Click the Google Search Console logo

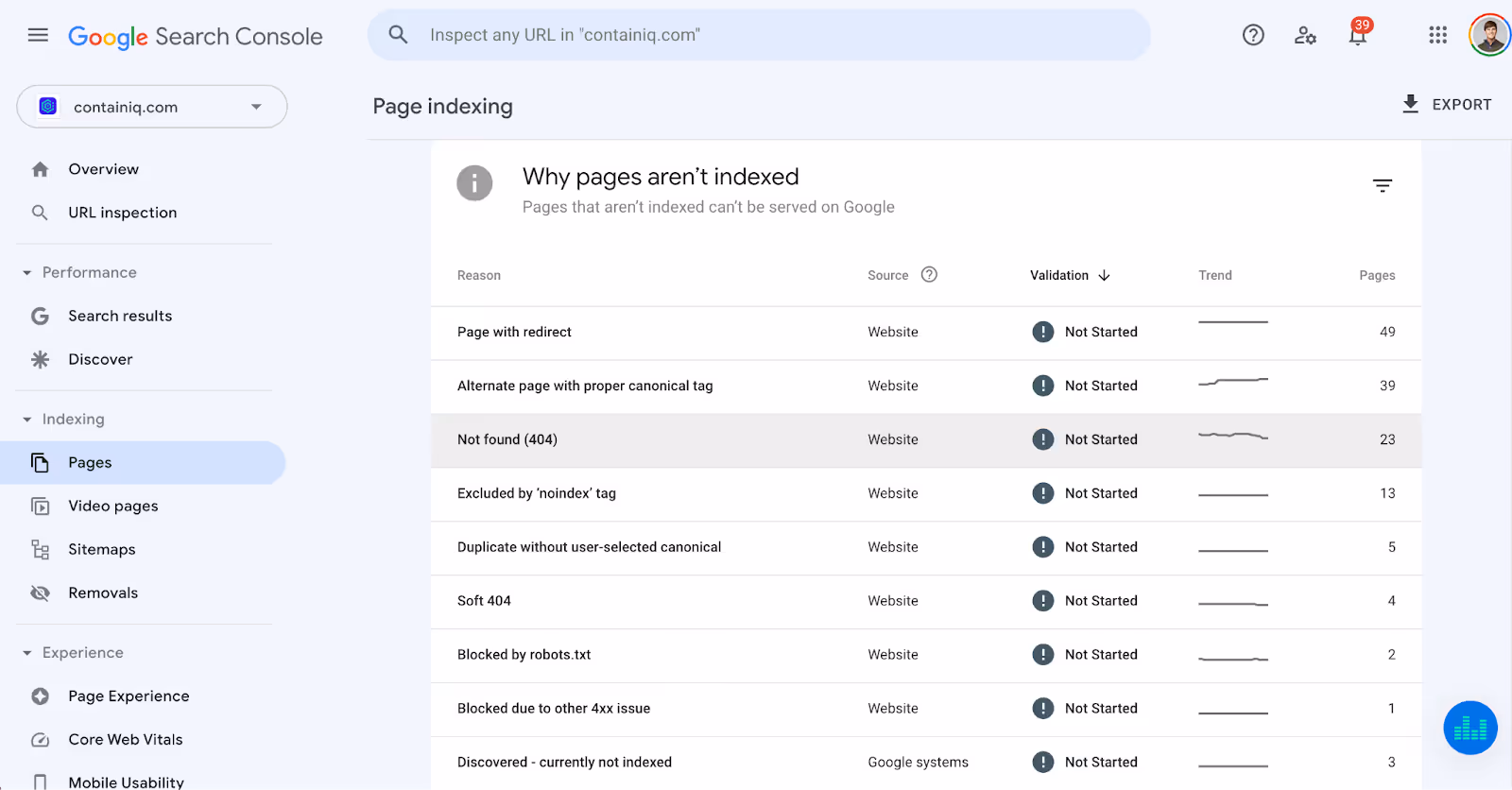[x=196, y=37]
